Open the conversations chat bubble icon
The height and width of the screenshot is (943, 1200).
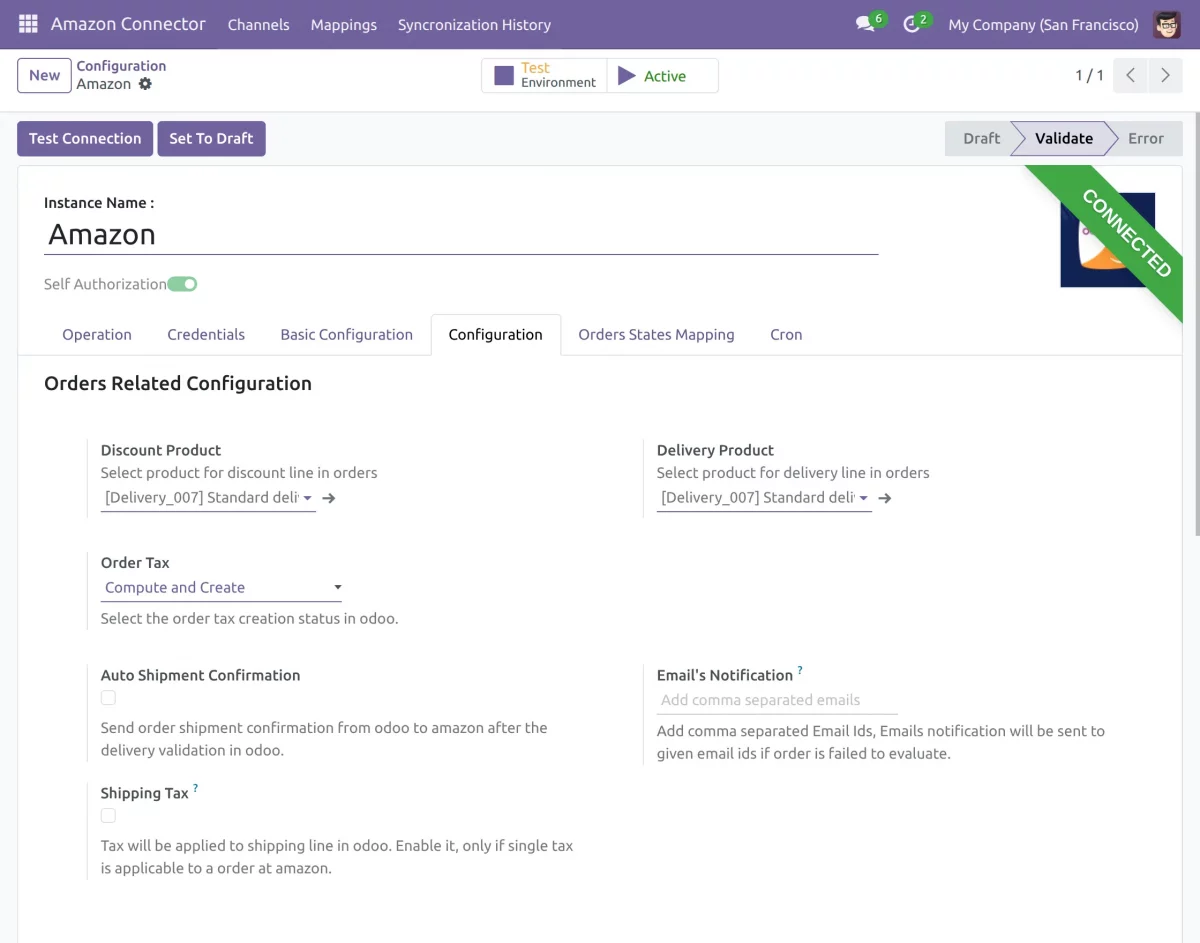(x=866, y=24)
